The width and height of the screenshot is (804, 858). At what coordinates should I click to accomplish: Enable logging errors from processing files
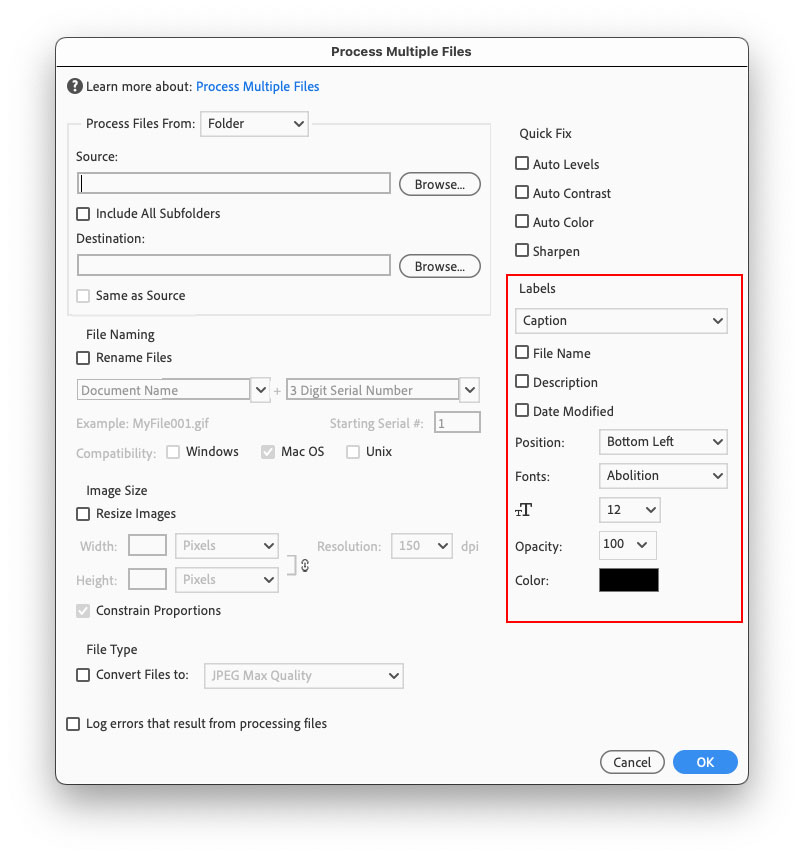(x=70, y=723)
